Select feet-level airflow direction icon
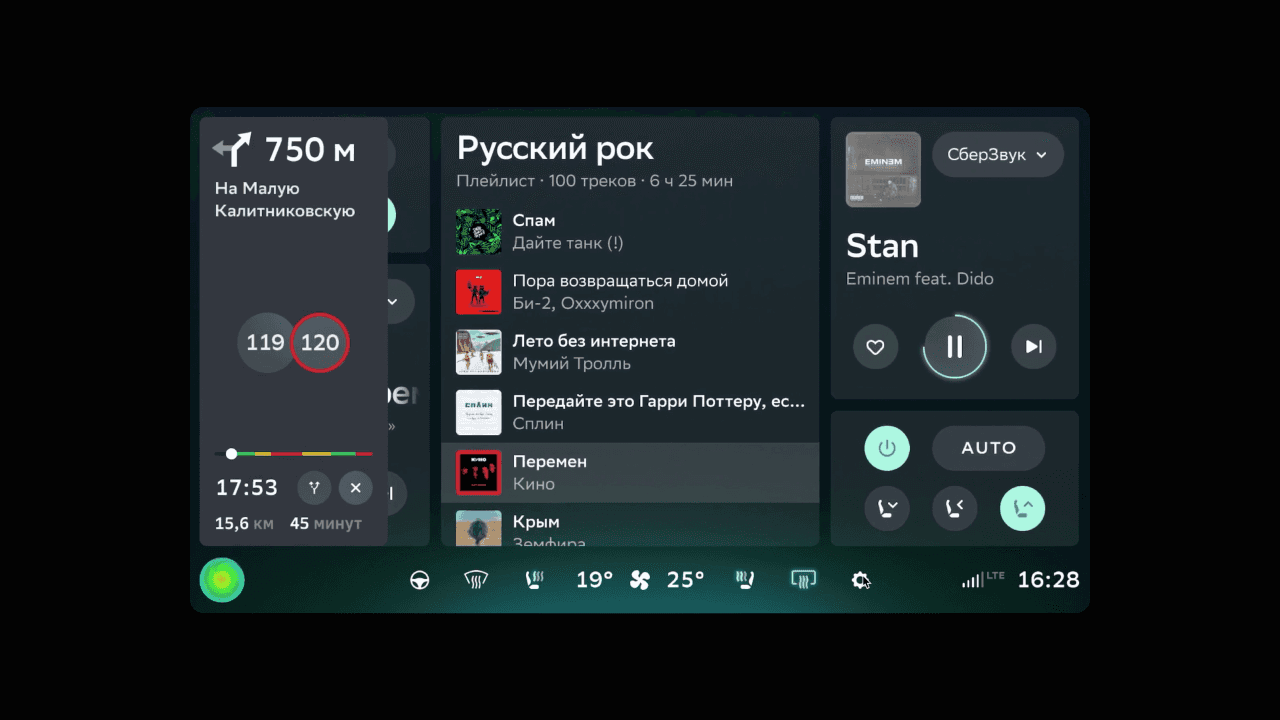This screenshot has height=720, width=1280. 887,508
